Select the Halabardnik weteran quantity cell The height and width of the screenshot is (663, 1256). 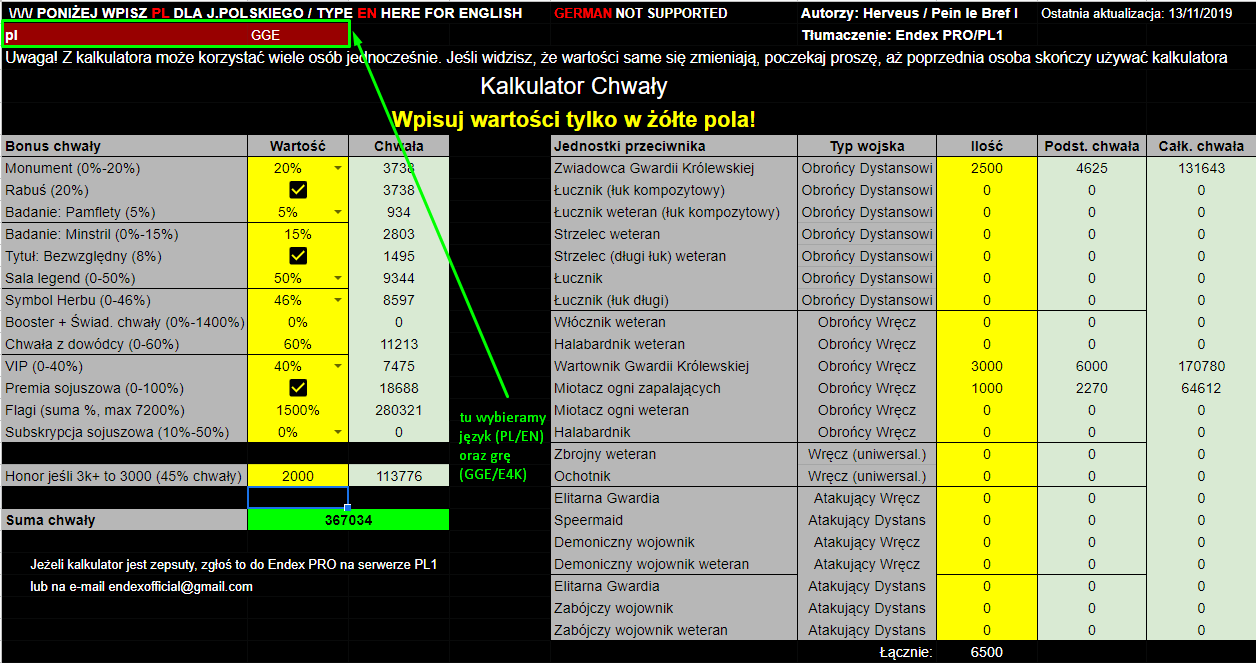pyautogui.click(x=987, y=344)
